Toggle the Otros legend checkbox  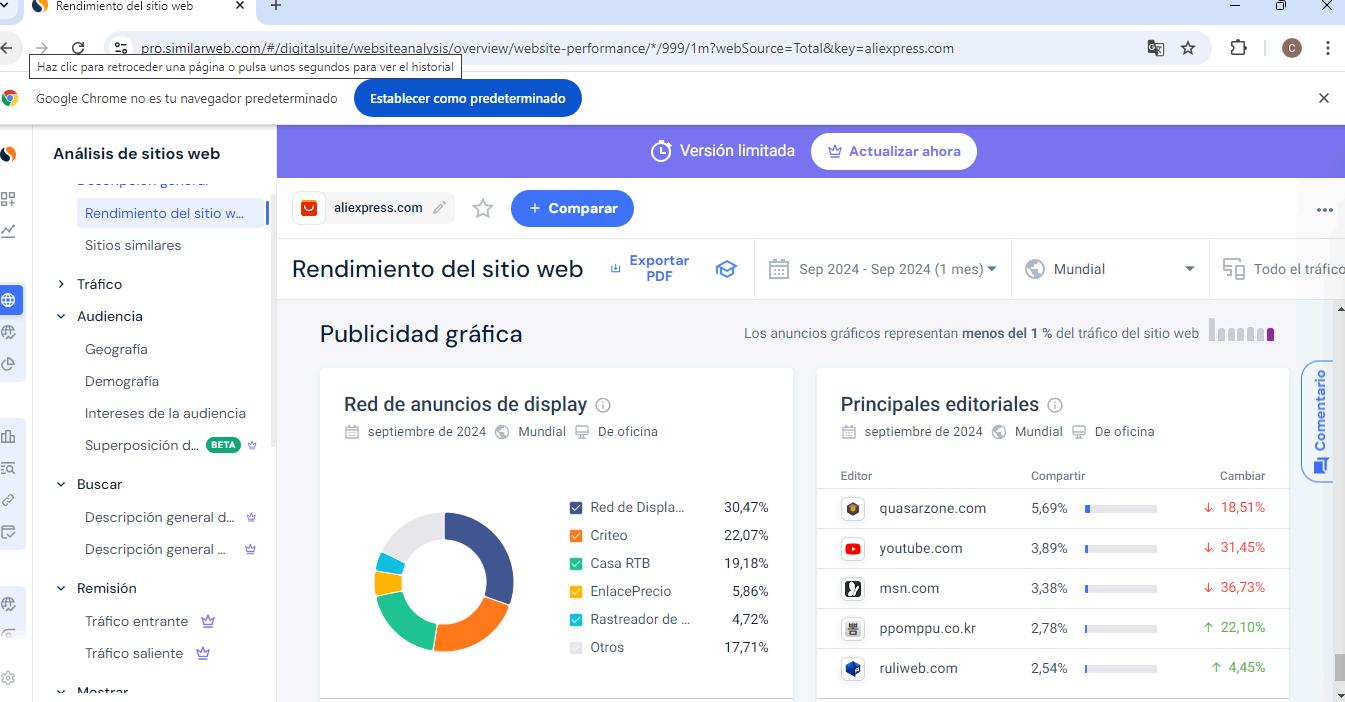point(576,648)
